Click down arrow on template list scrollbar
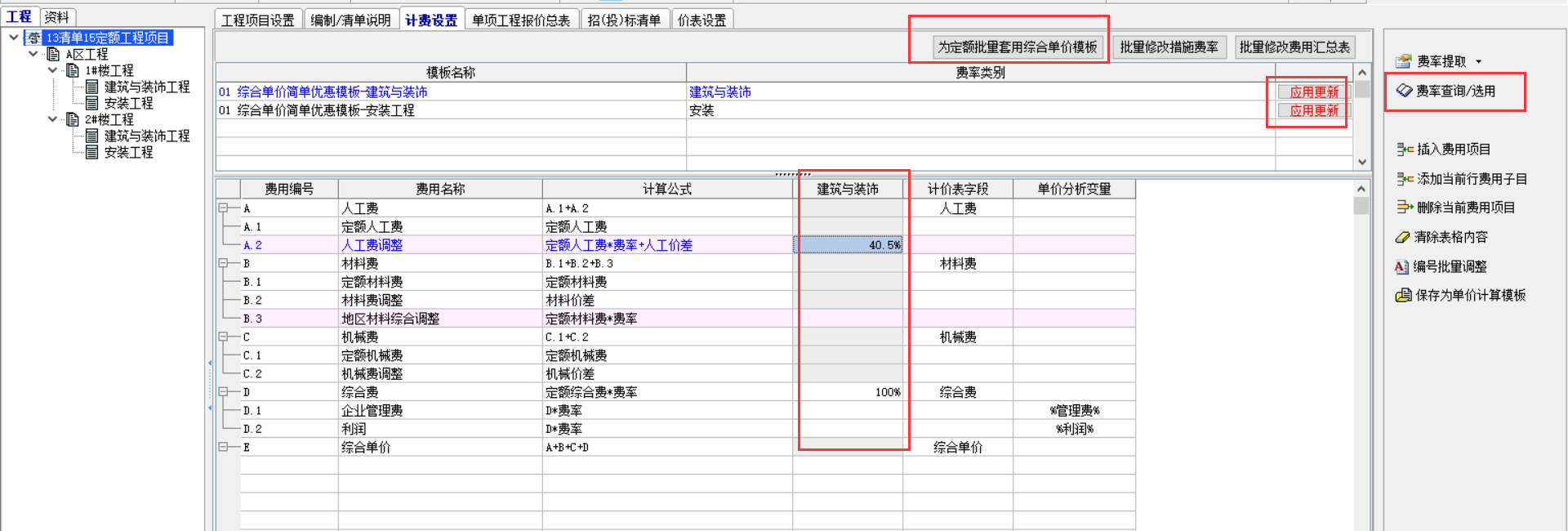Screen dimensions: 1568x531 (1361, 162)
